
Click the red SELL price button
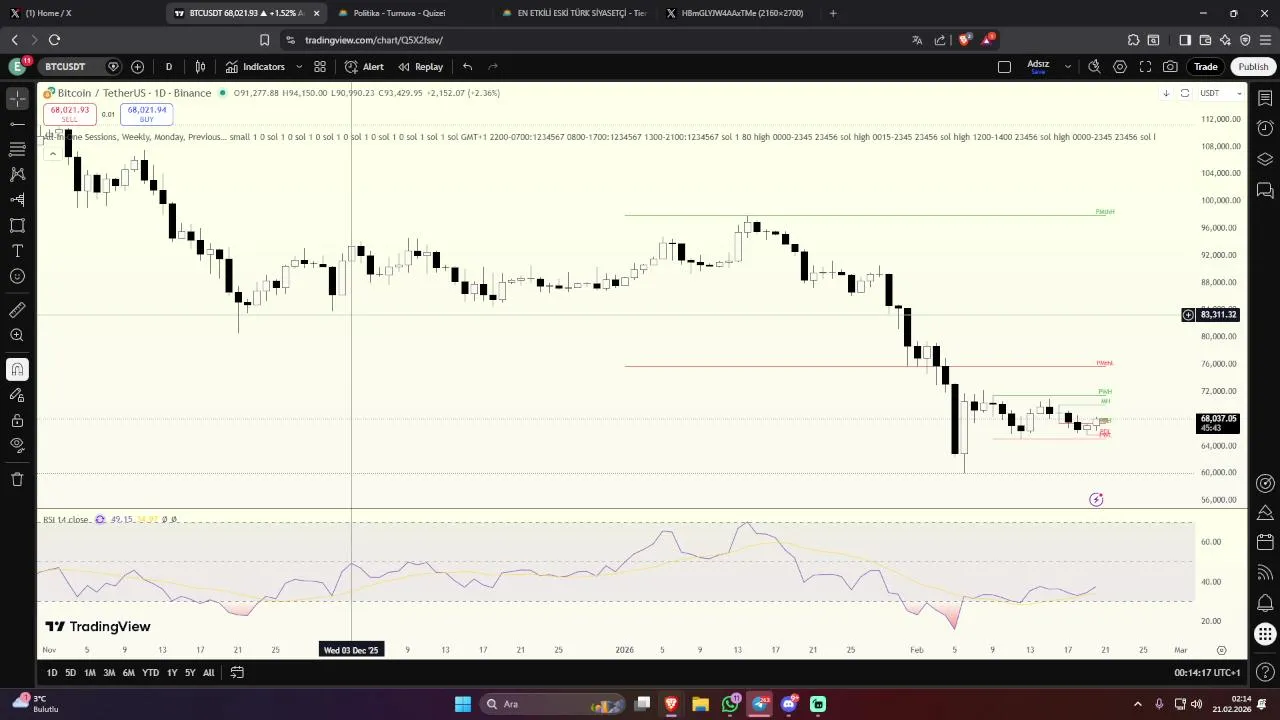(69, 114)
